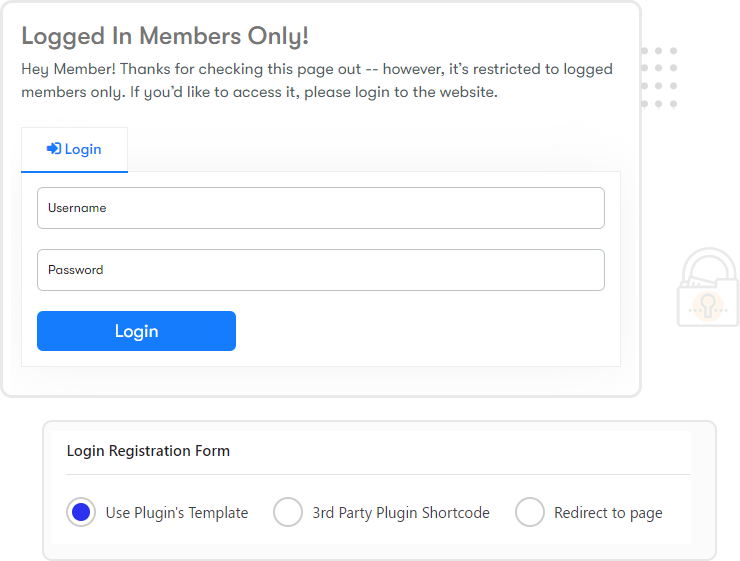Click the decorative dot grid pattern
740x561 pixels.
pos(659,77)
